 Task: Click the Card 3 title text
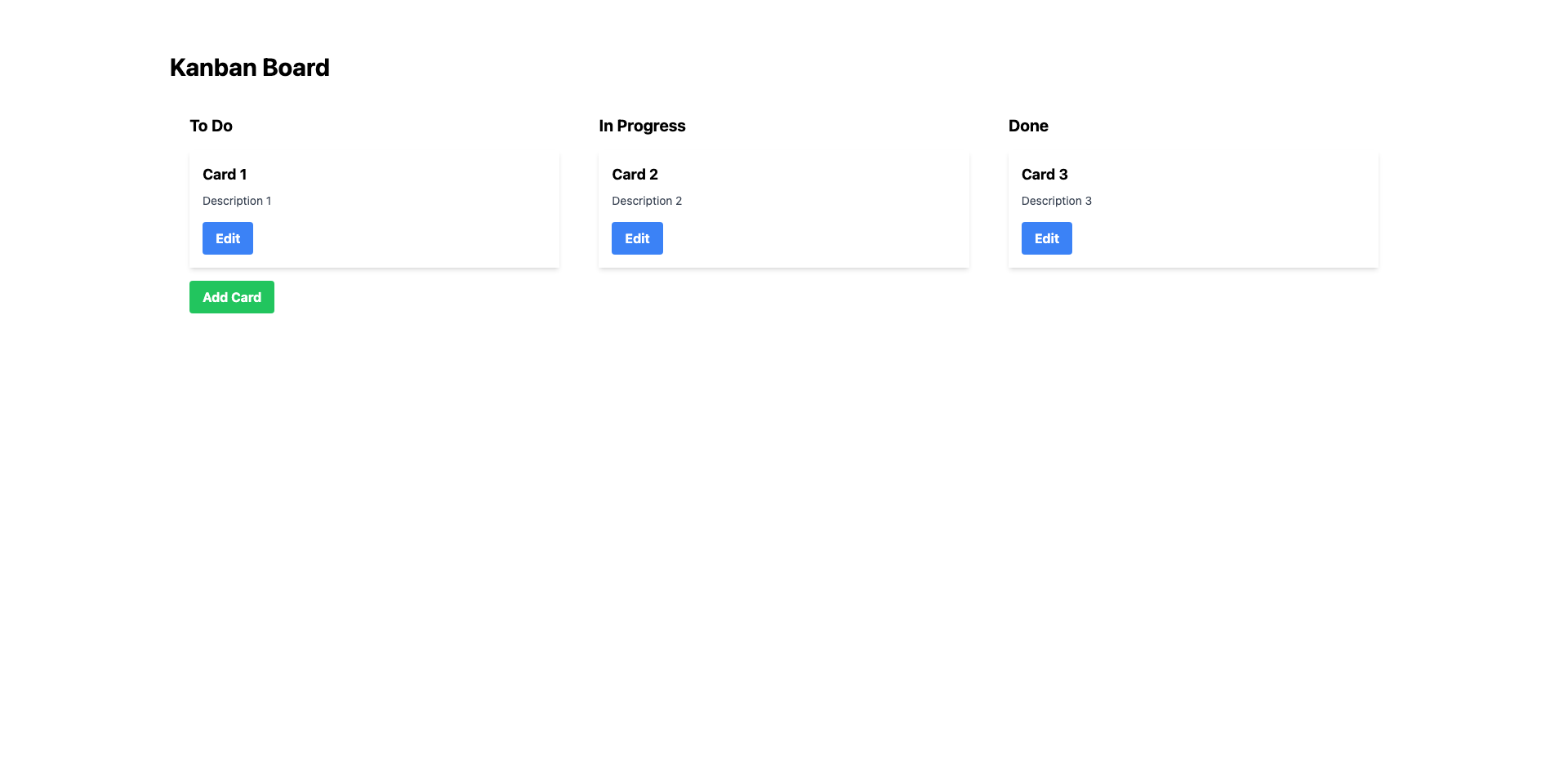tap(1044, 175)
